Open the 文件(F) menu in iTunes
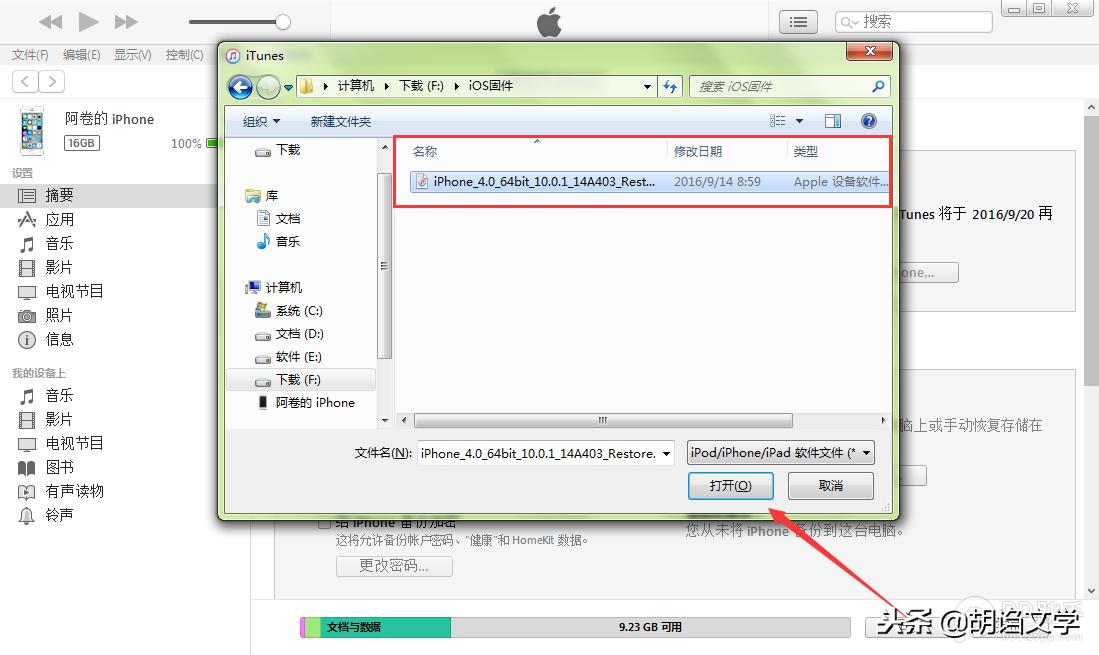This screenshot has height=655, width=1099. (x=30, y=55)
